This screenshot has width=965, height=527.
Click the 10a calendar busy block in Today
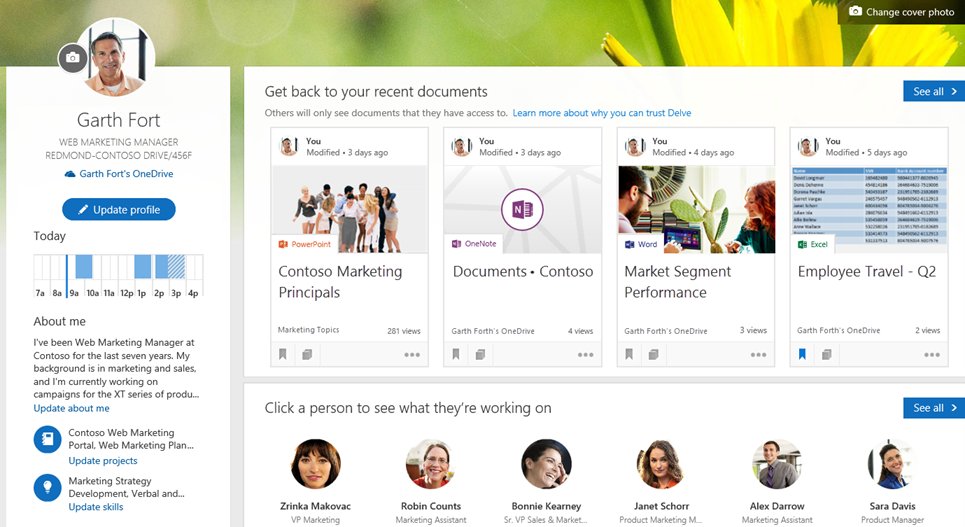click(x=84, y=267)
